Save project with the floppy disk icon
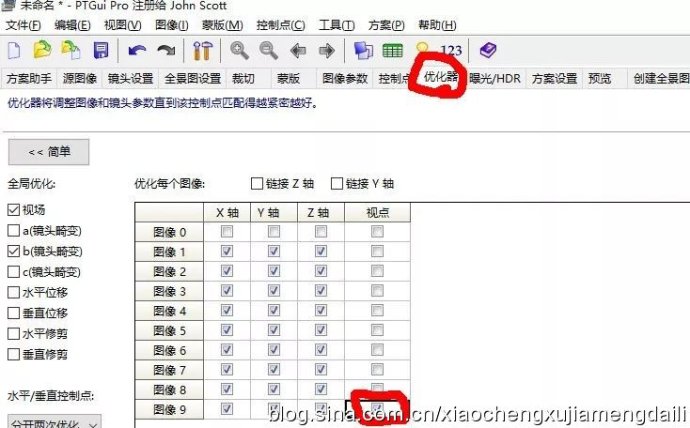Viewport: 690px width, 428px height. (x=101, y=50)
